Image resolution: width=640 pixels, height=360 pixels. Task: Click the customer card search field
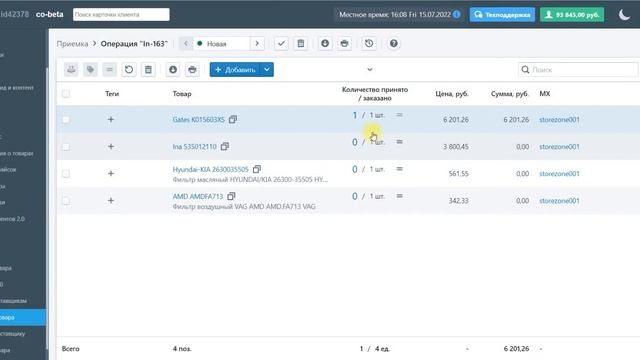tap(121, 14)
